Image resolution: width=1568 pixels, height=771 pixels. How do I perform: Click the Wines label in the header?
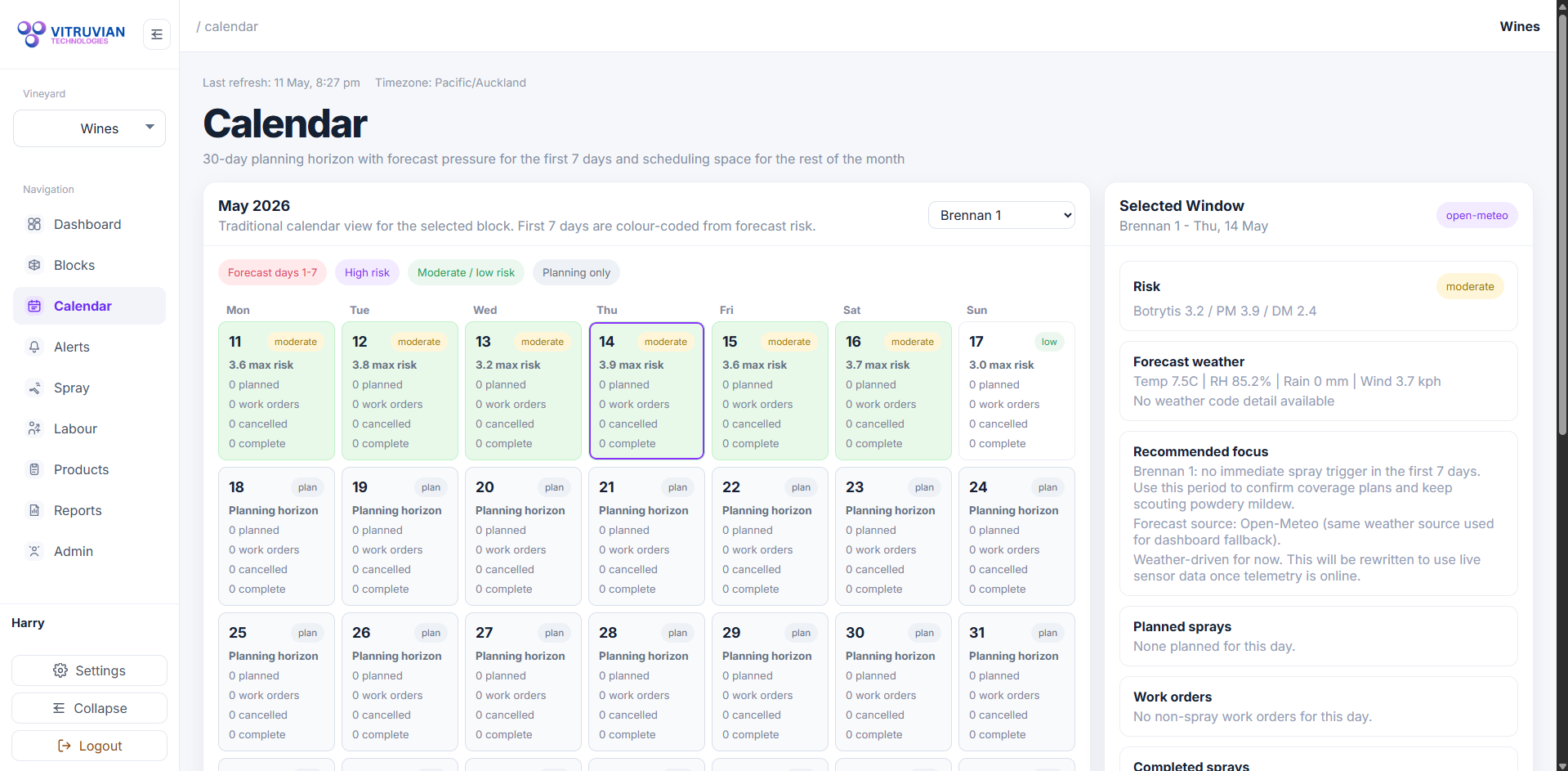click(x=1520, y=26)
